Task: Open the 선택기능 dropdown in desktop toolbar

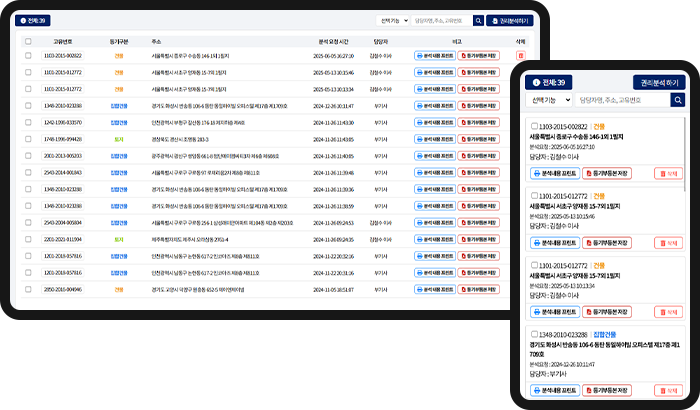Action: [x=392, y=20]
